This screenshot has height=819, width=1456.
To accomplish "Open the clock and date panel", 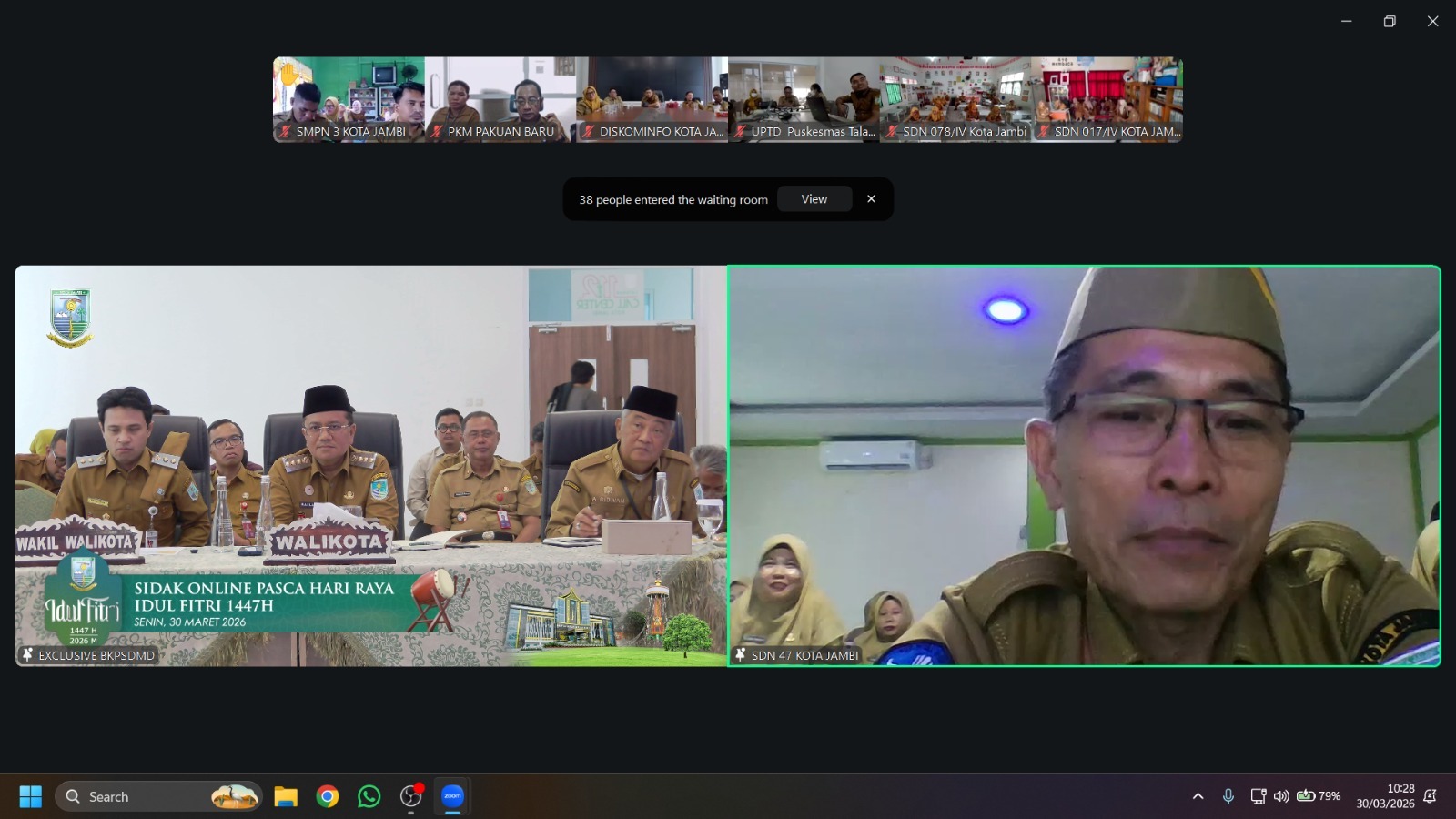I will (1385, 796).
